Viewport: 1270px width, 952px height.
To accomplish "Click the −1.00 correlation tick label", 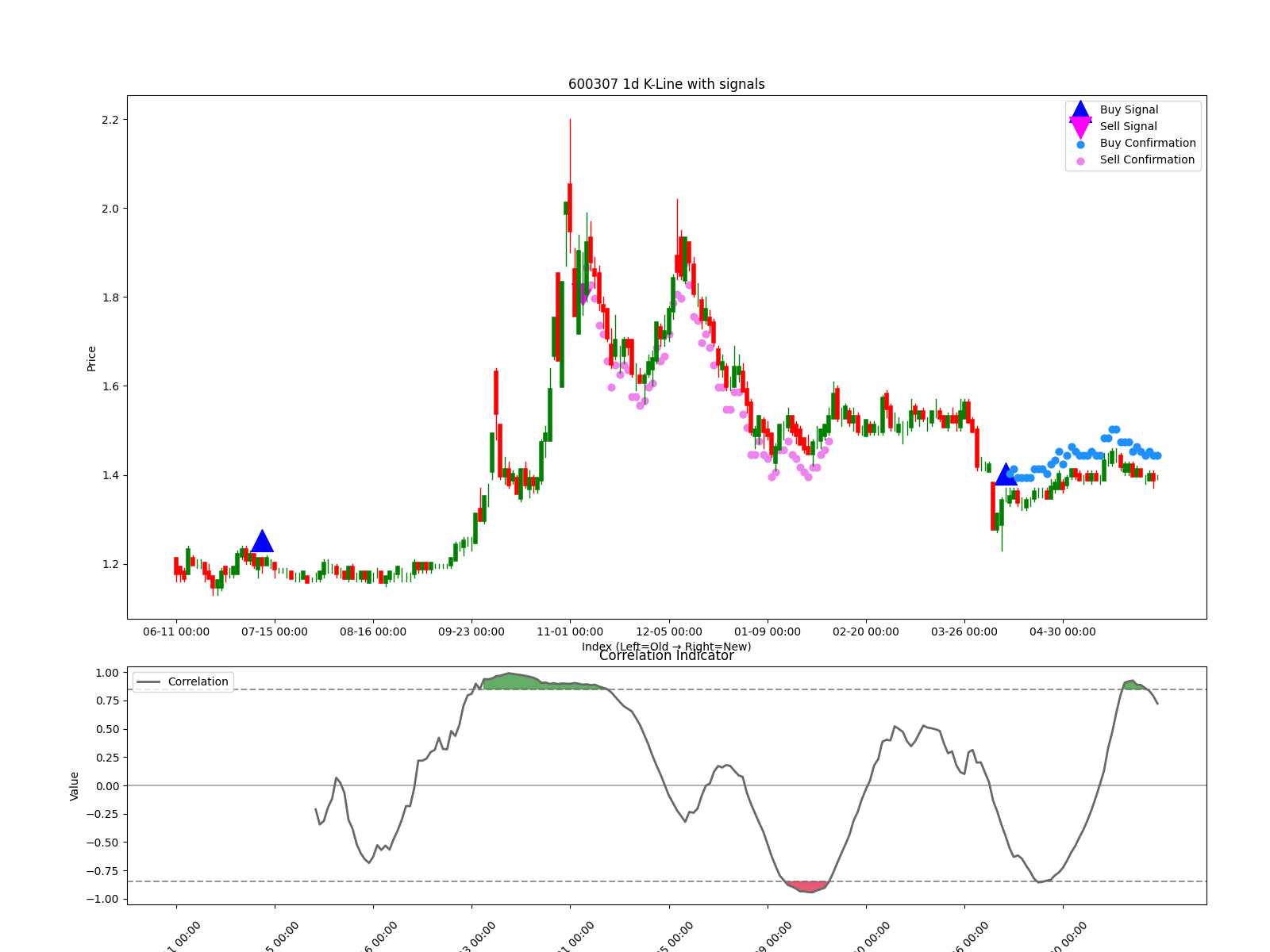I will click(x=102, y=899).
